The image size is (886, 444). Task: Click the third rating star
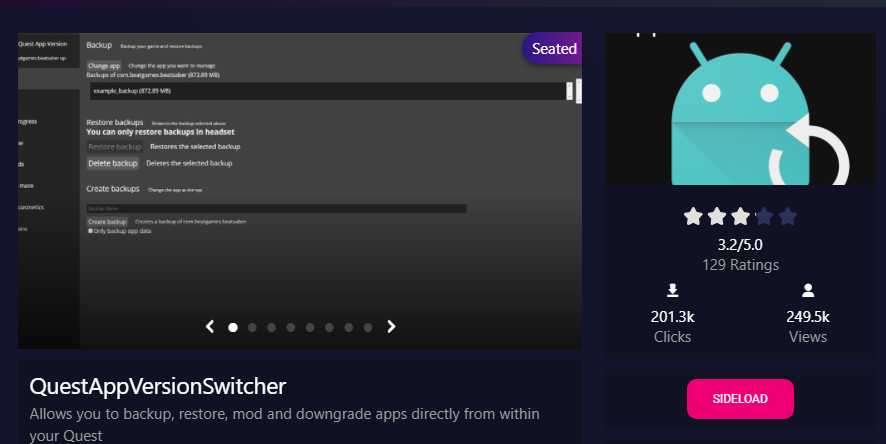pos(741,216)
